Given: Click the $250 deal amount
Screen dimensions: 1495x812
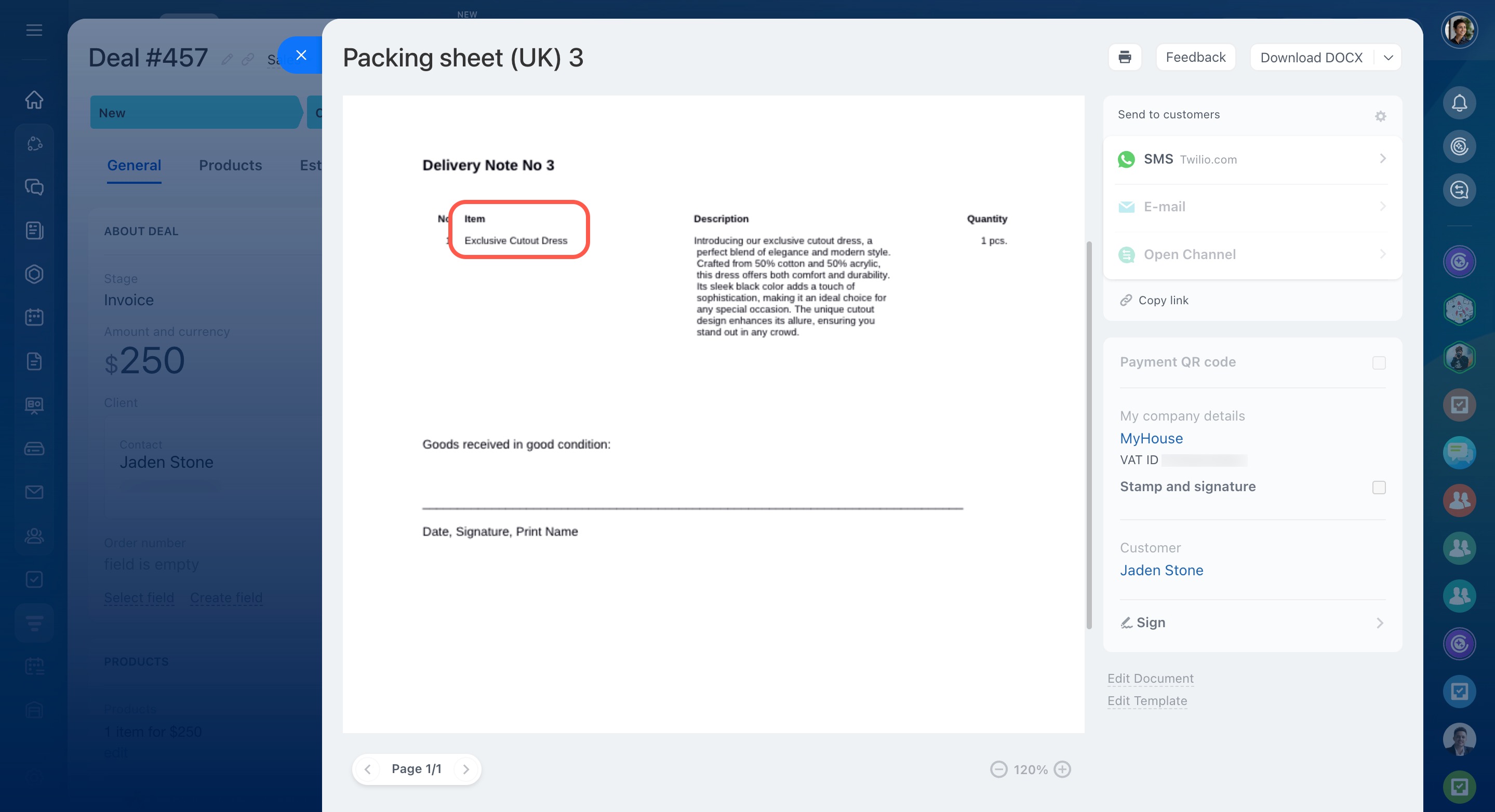Looking at the screenshot, I should [x=144, y=361].
